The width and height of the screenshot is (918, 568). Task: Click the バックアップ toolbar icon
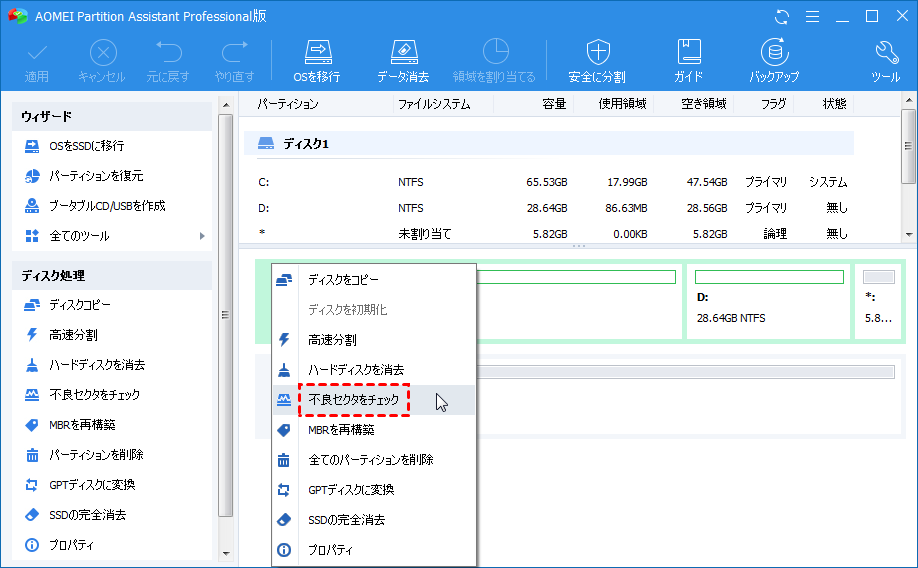774,61
